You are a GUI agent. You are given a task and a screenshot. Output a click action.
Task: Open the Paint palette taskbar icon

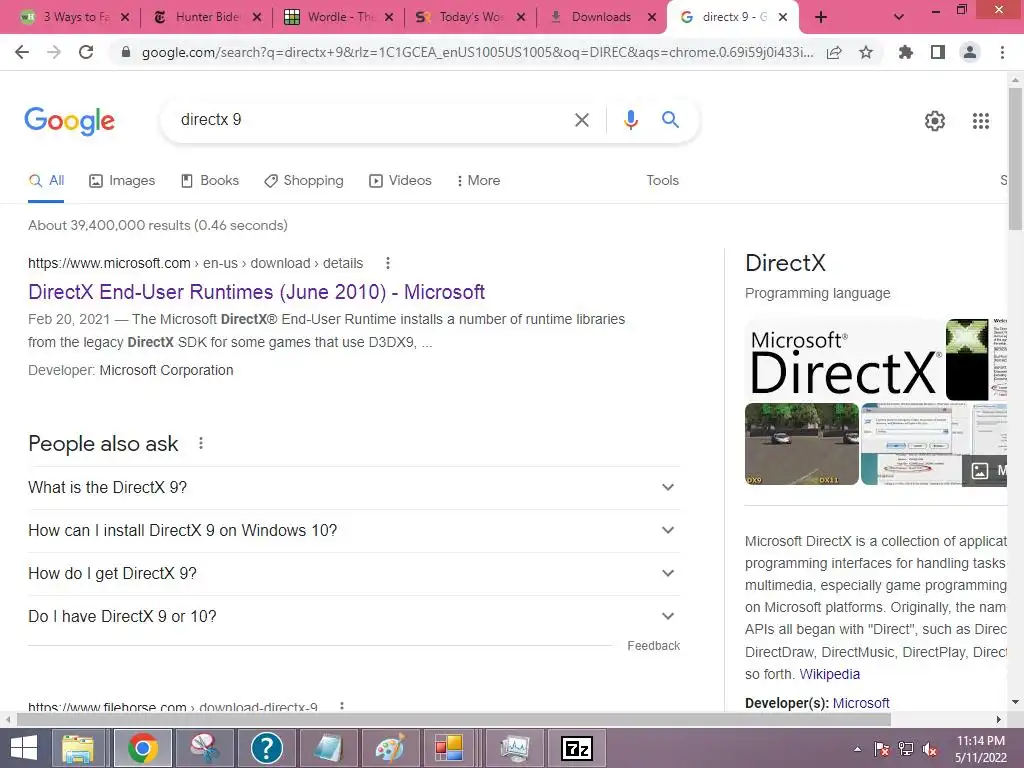(x=391, y=748)
